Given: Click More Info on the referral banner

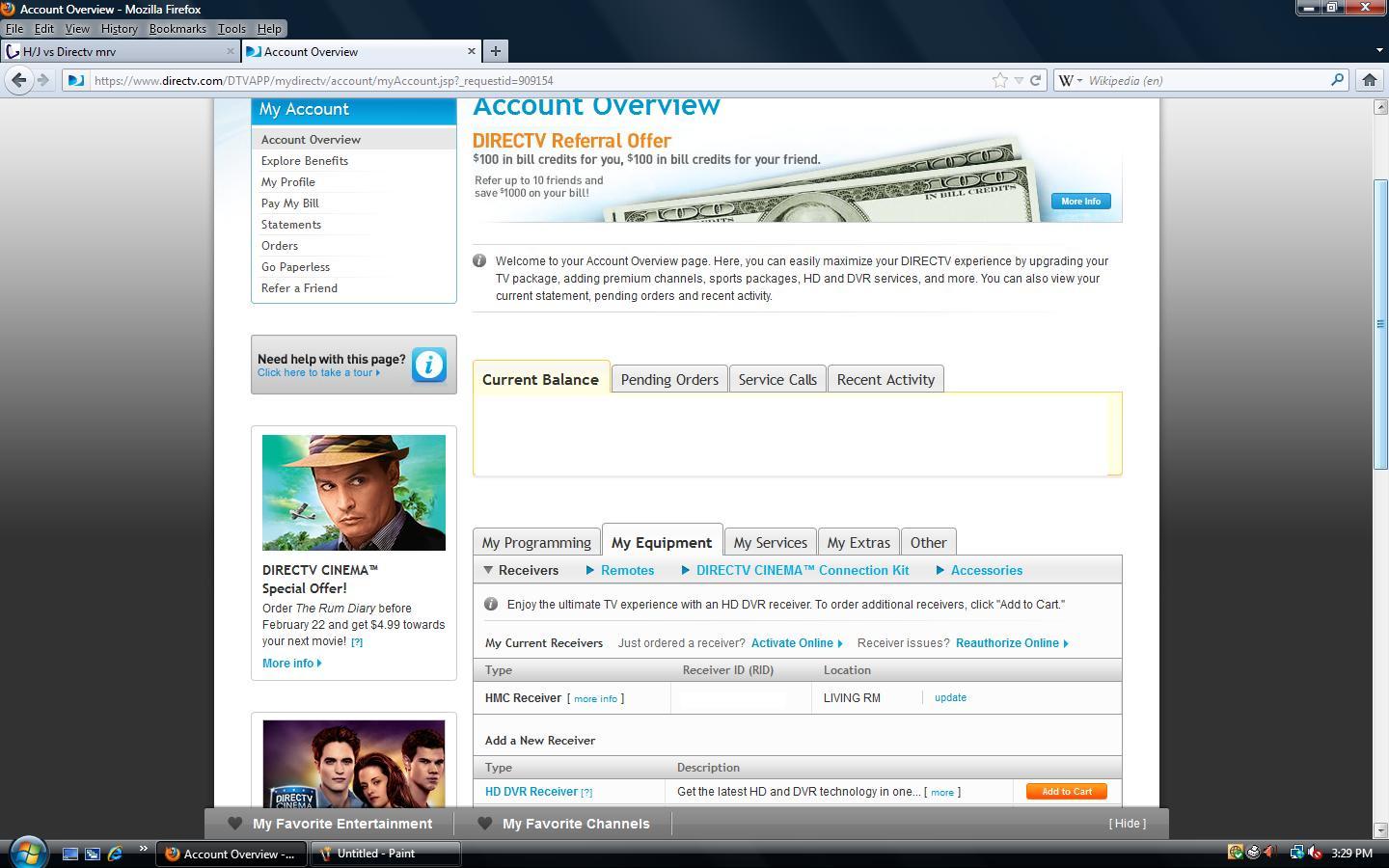Looking at the screenshot, I should (x=1080, y=201).
